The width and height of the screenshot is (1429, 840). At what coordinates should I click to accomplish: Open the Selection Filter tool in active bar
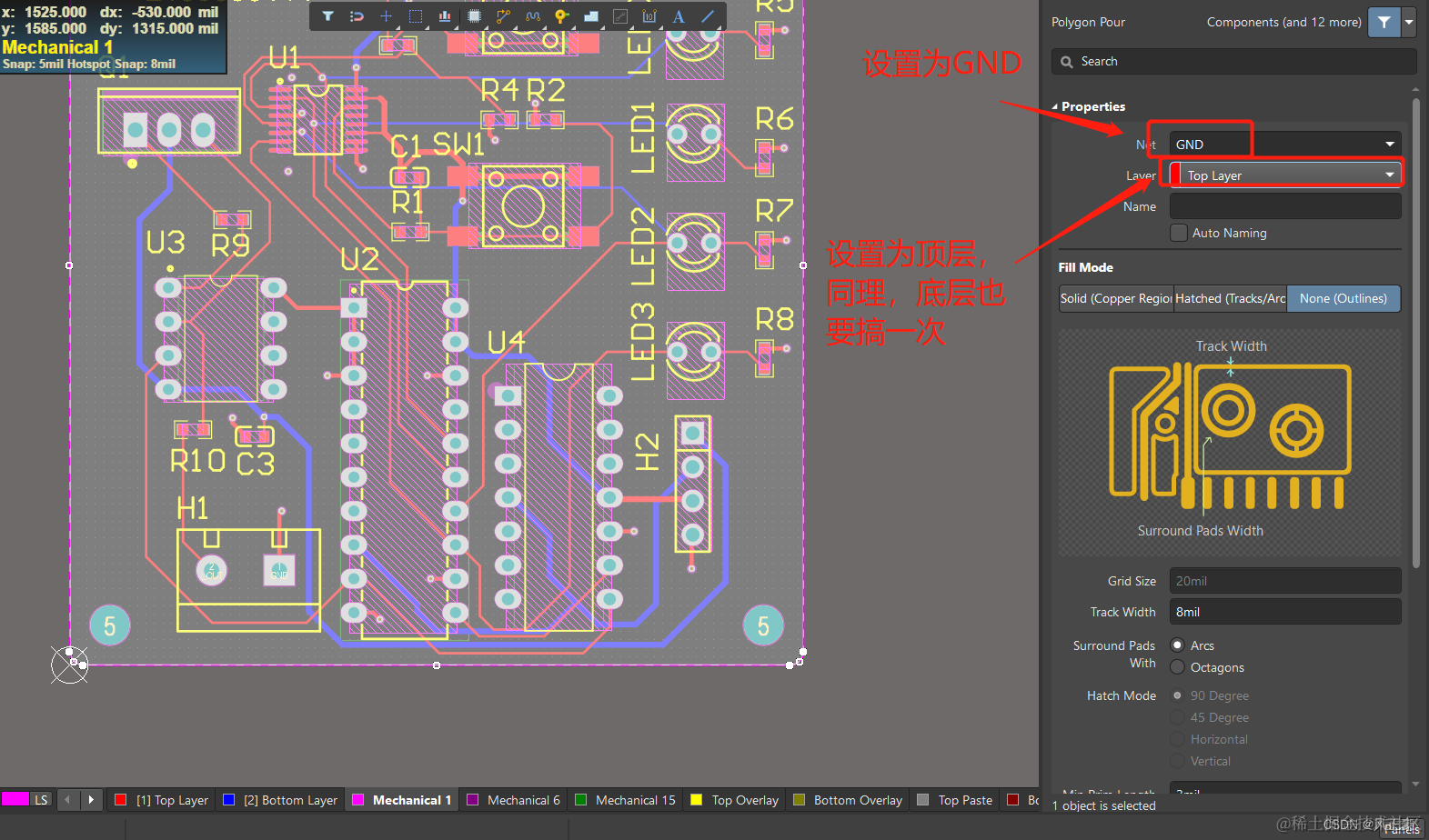[x=328, y=16]
